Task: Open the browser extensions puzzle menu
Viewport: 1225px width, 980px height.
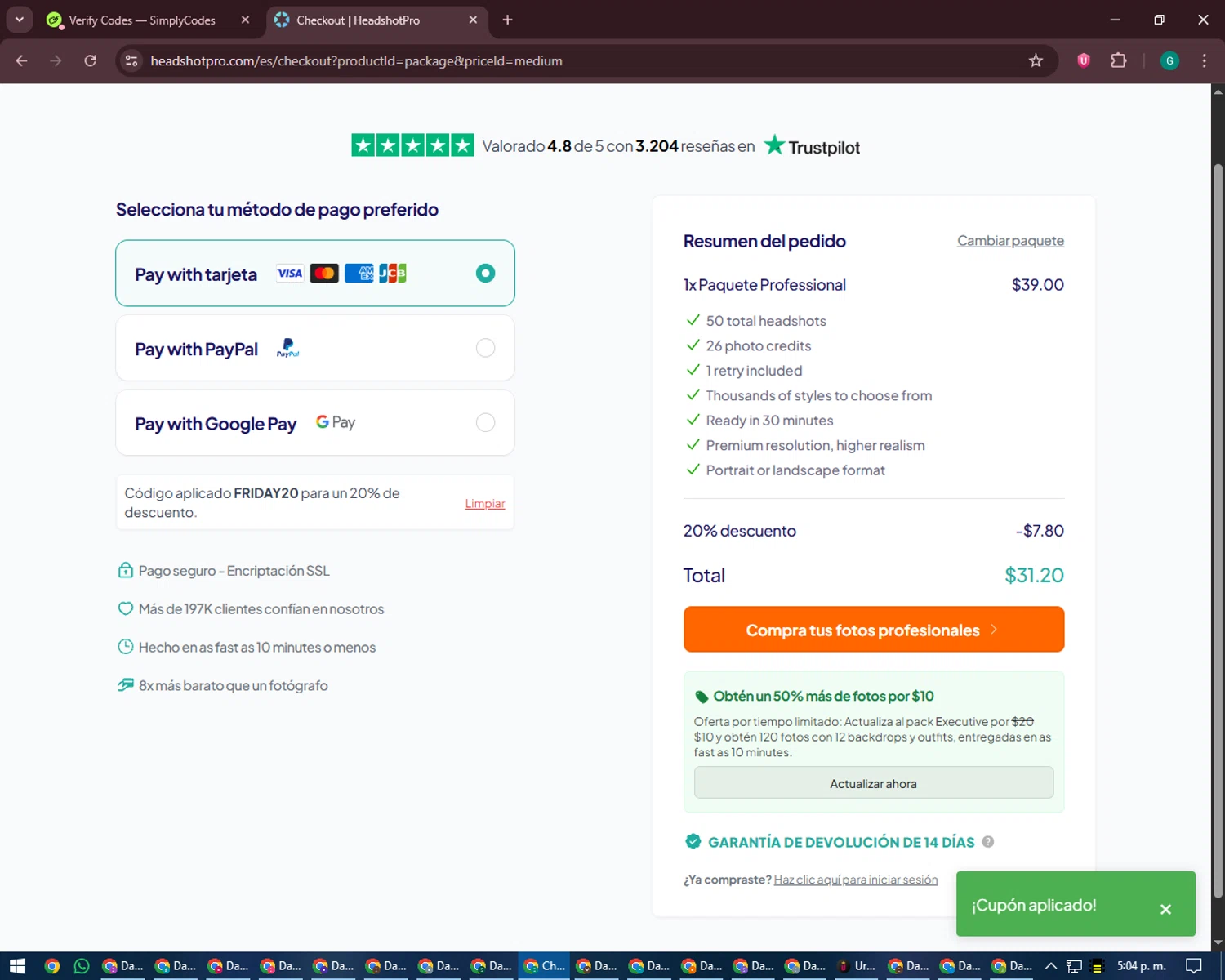Action: [x=1119, y=60]
